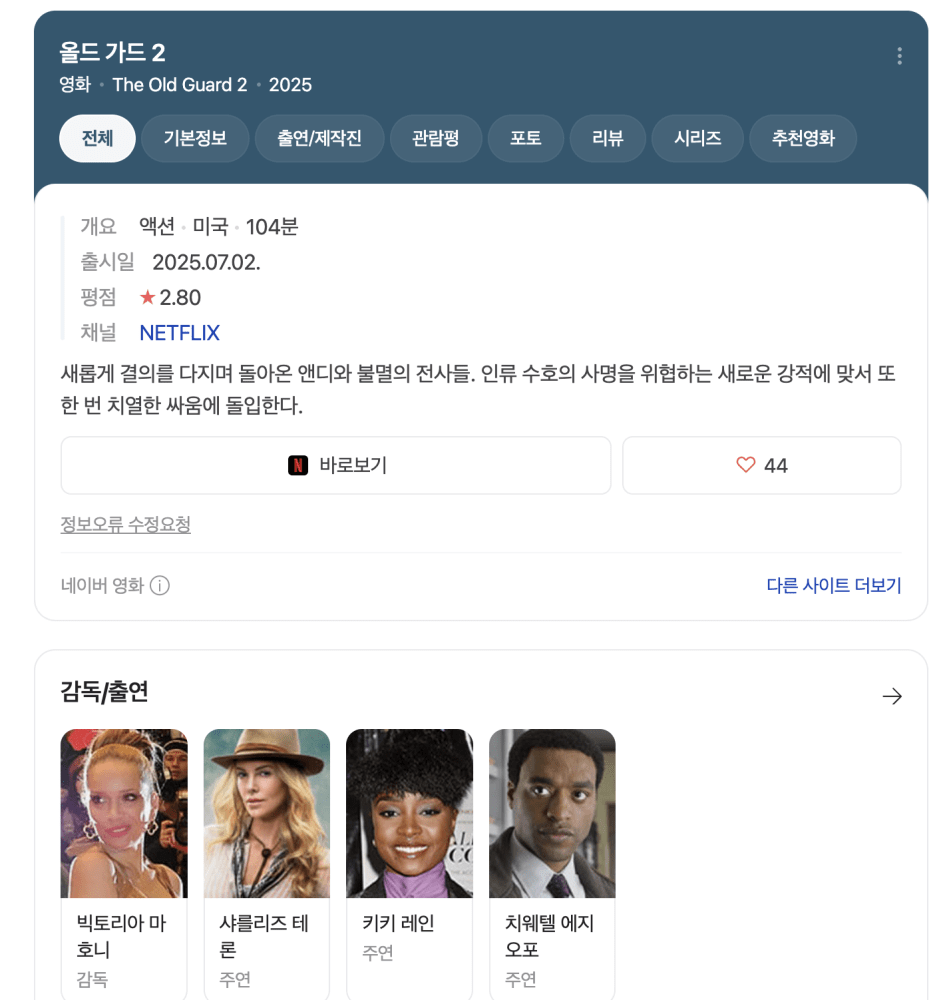Open the 출연/제작진 tab
945x1000 pixels.
click(x=319, y=139)
